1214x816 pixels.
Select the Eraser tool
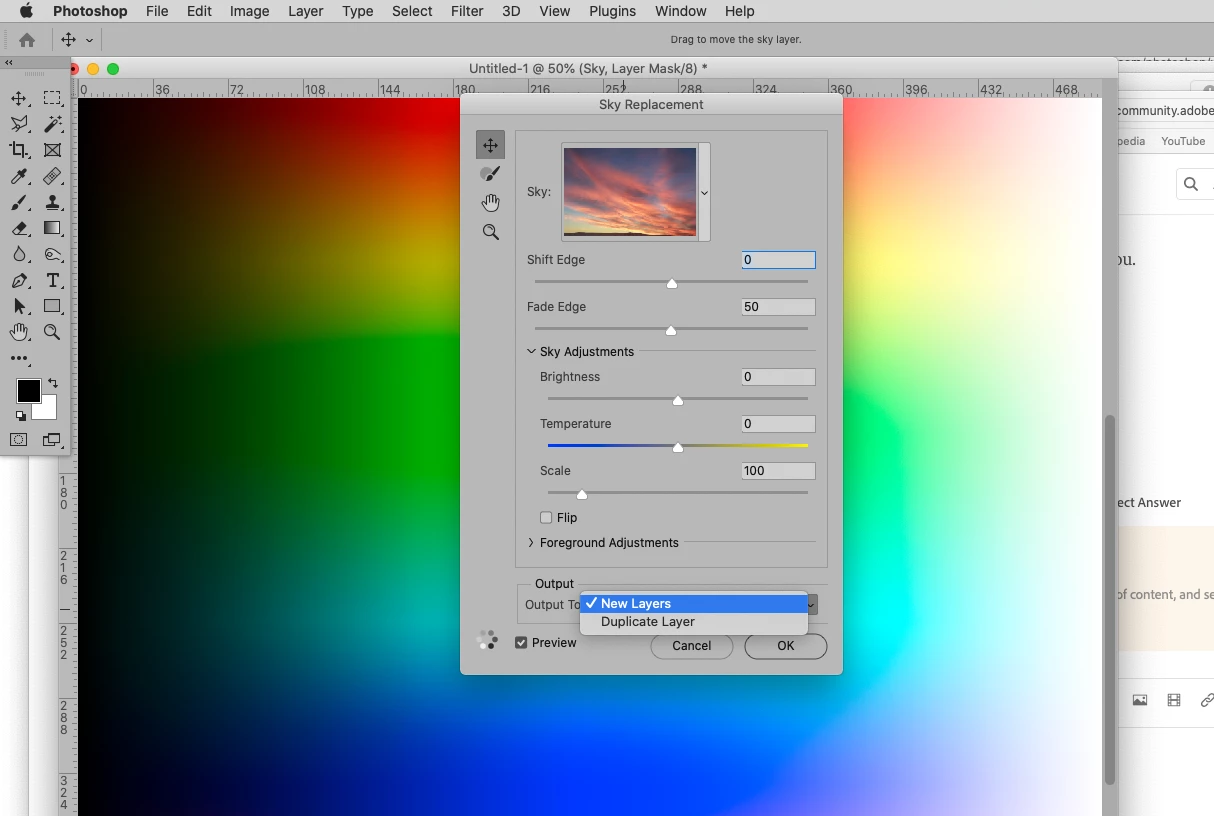click(x=19, y=228)
